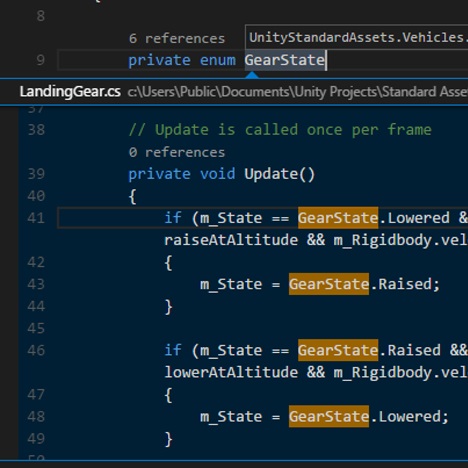Click m_State on line 48
This screenshot has height=468, width=468.
coord(231,417)
